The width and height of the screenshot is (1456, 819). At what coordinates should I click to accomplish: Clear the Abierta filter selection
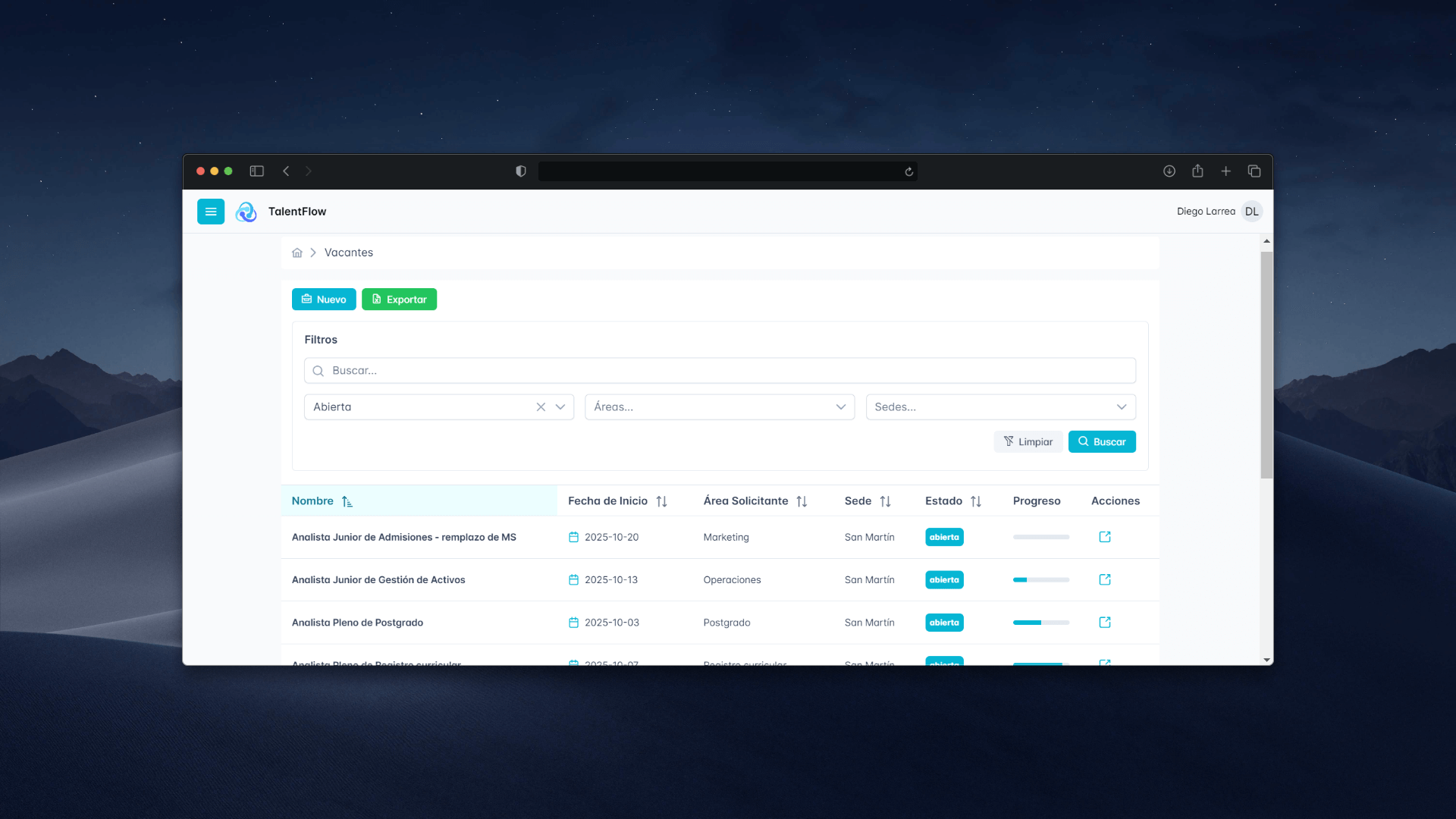541,407
